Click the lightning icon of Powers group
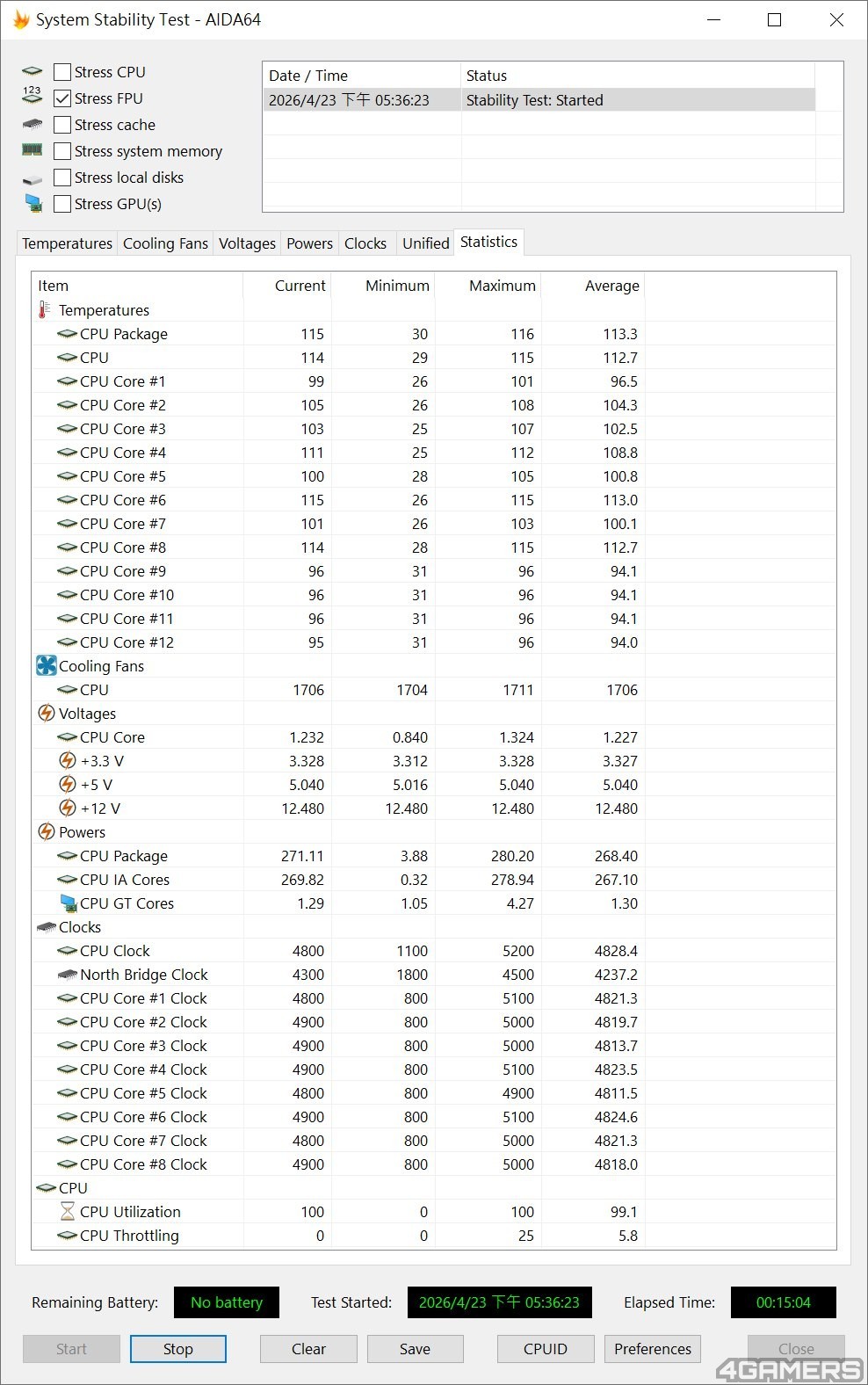Screen dimensions: 868x1385 [47, 831]
